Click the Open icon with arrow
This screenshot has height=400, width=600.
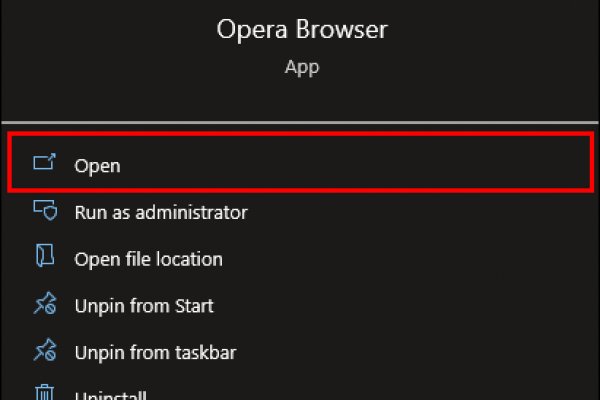pos(45,165)
